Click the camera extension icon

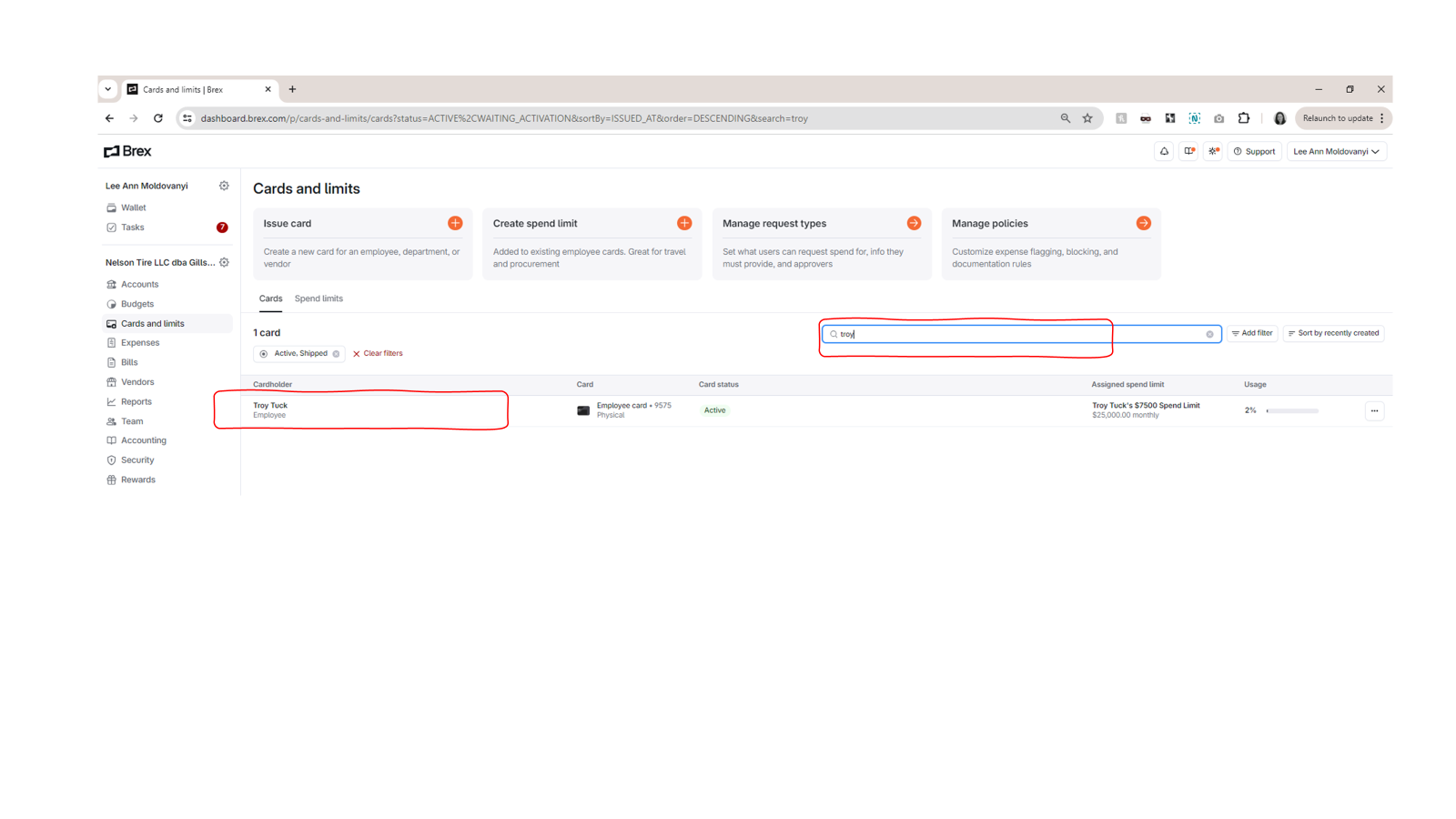[x=1218, y=118]
